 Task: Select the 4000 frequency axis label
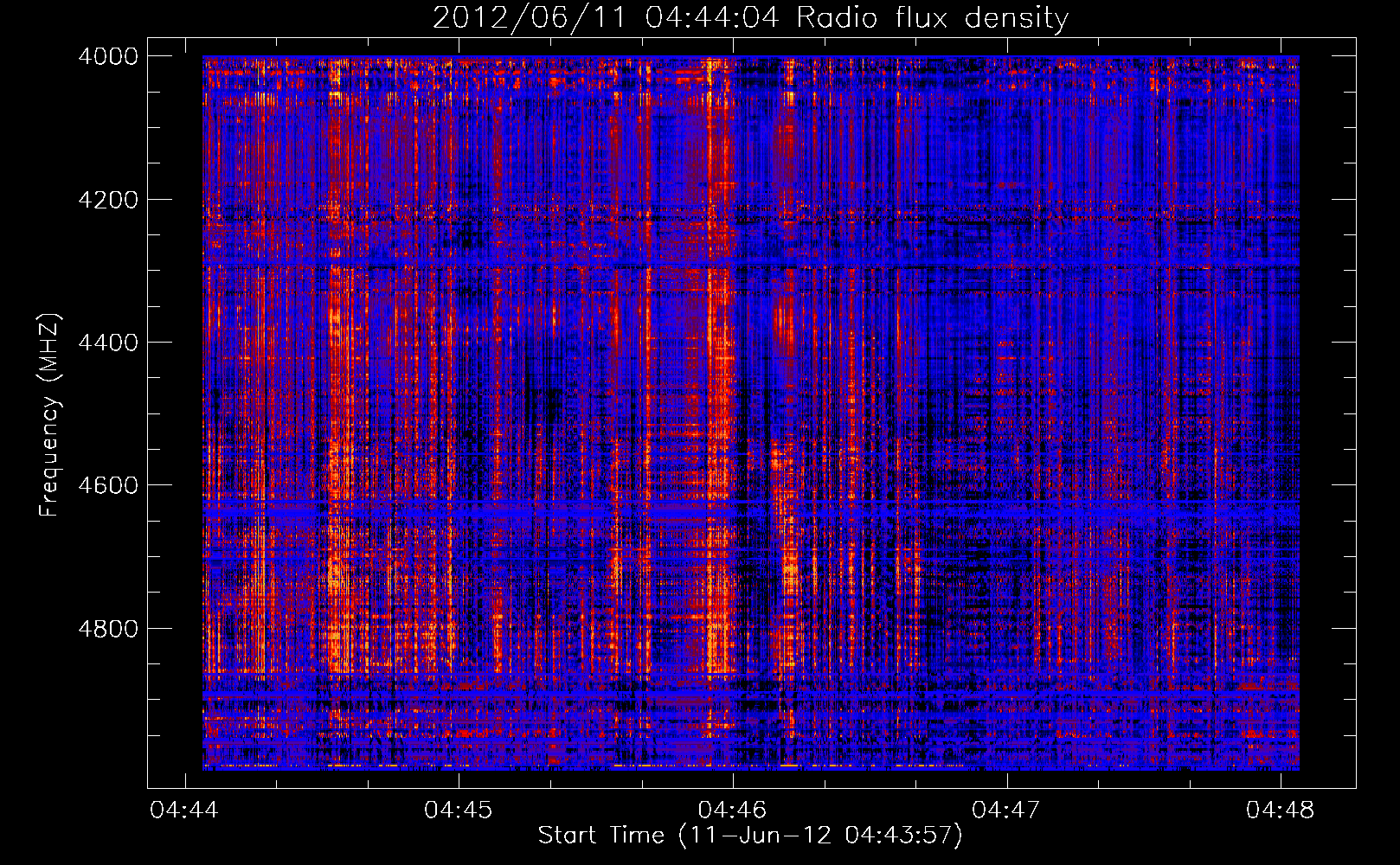[108, 56]
